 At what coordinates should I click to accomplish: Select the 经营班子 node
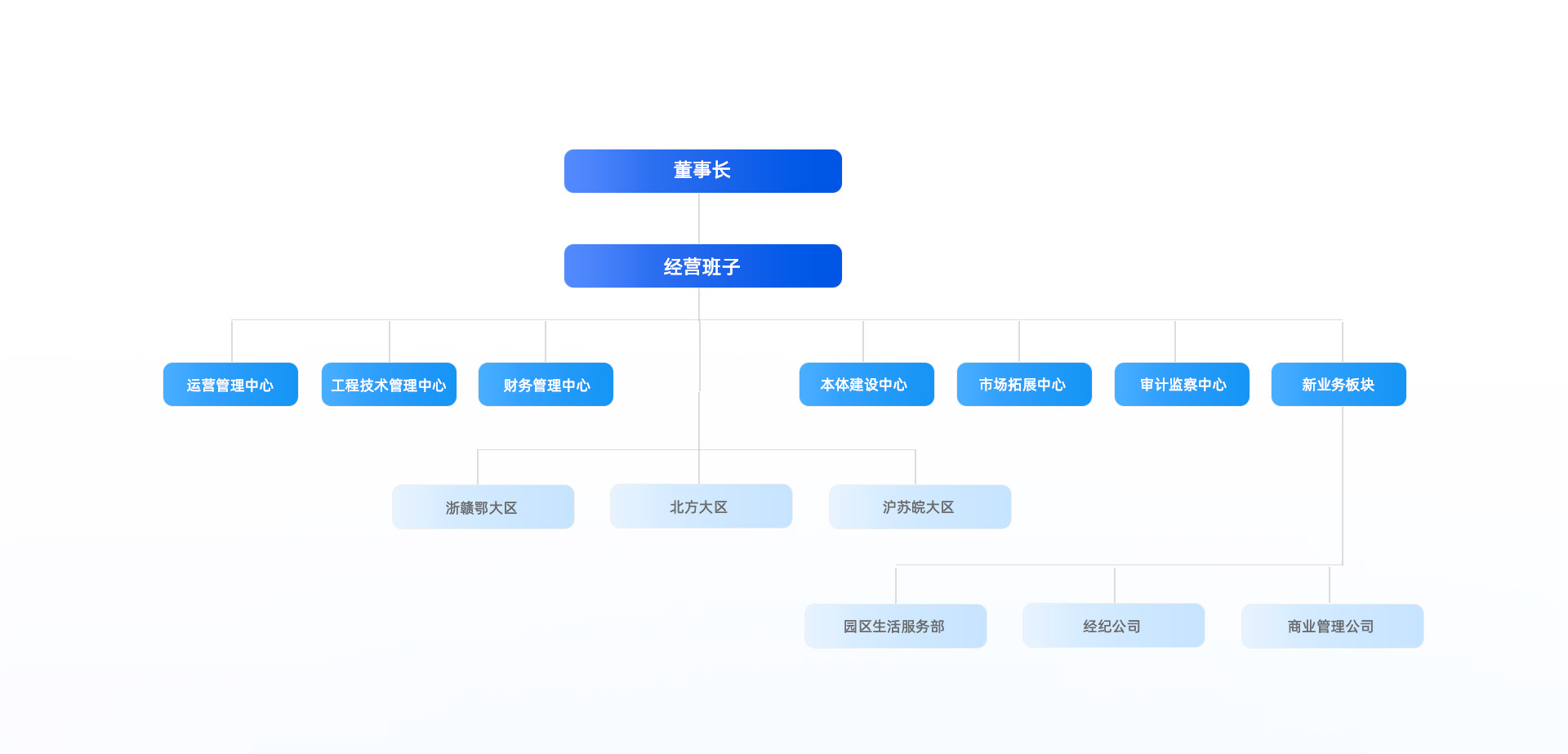click(702, 265)
